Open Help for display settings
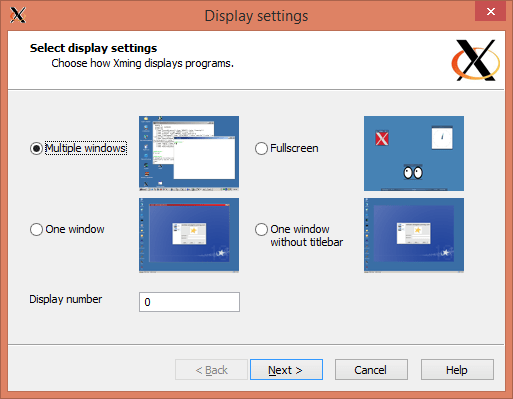Screen dimensions: 513x399 (x=457, y=370)
